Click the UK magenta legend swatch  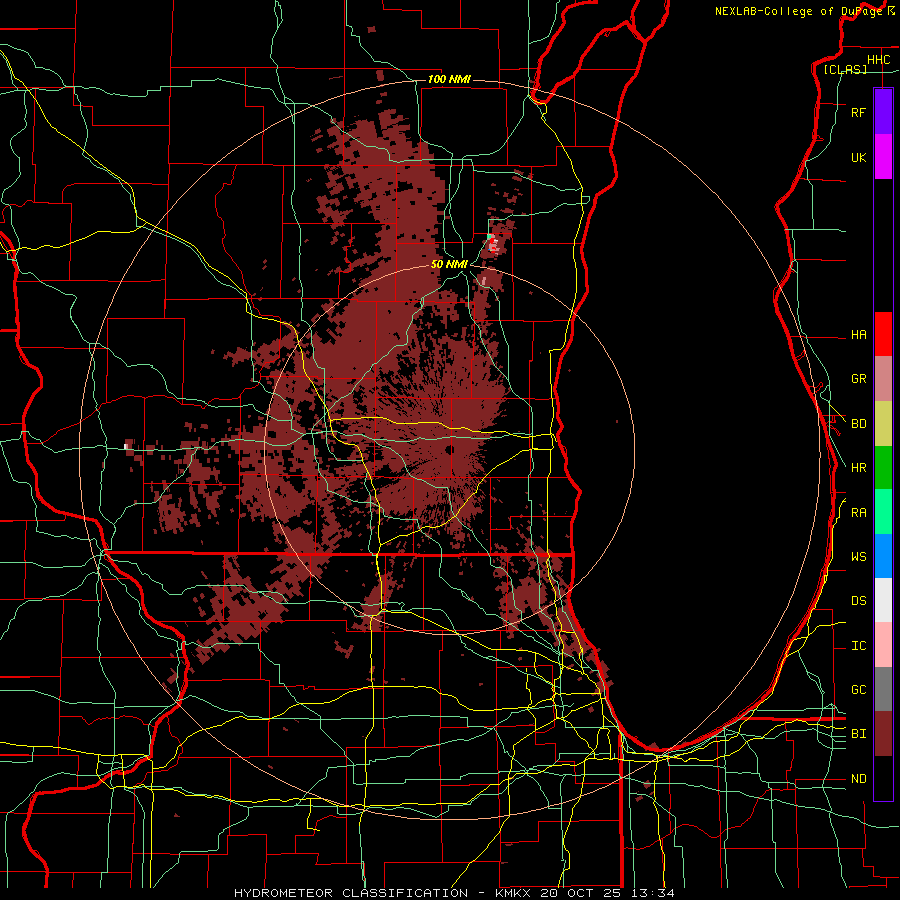[883, 157]
